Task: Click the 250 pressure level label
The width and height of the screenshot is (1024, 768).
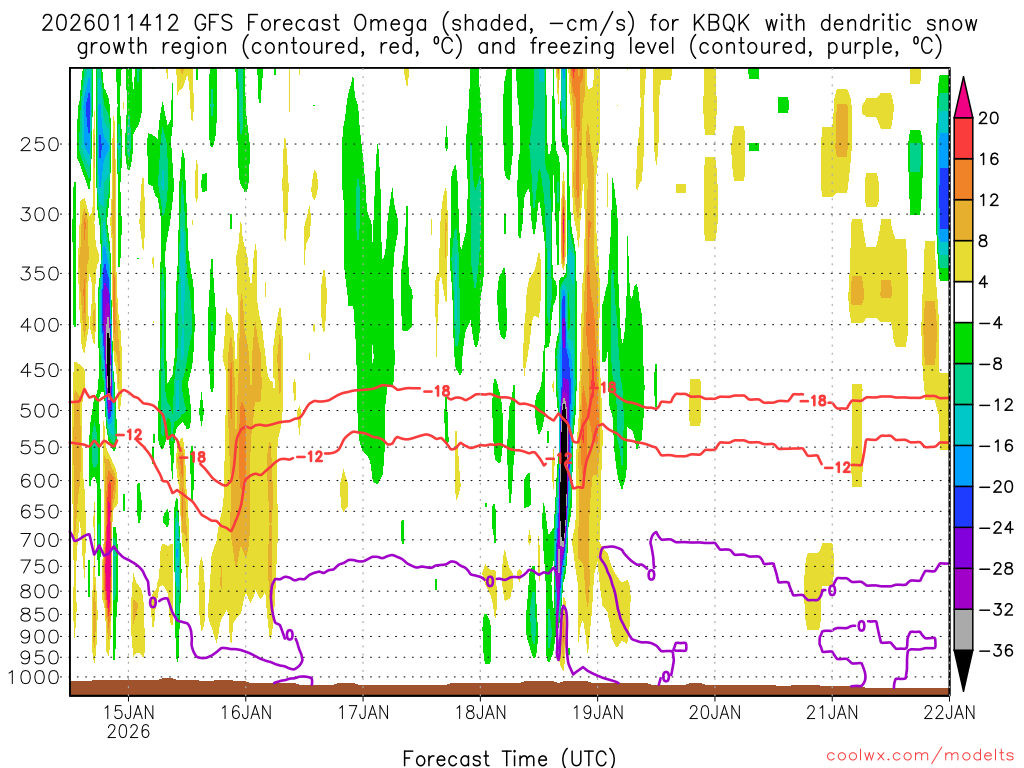Action: pyautogui.click(x=40, y=144)
